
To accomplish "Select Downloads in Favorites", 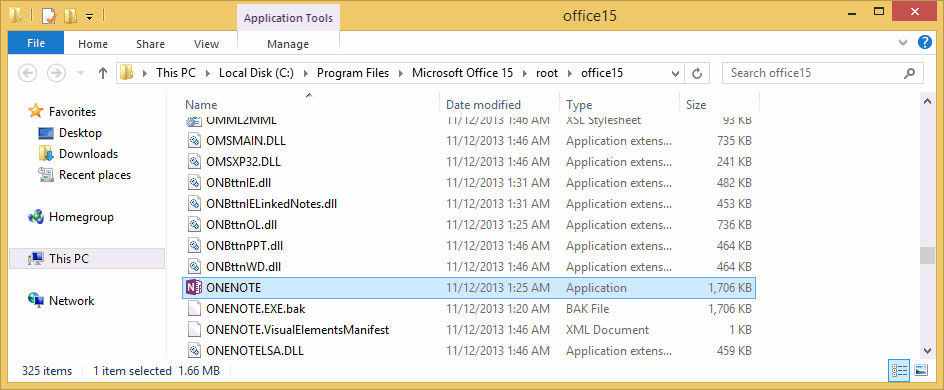I will 88,154.
